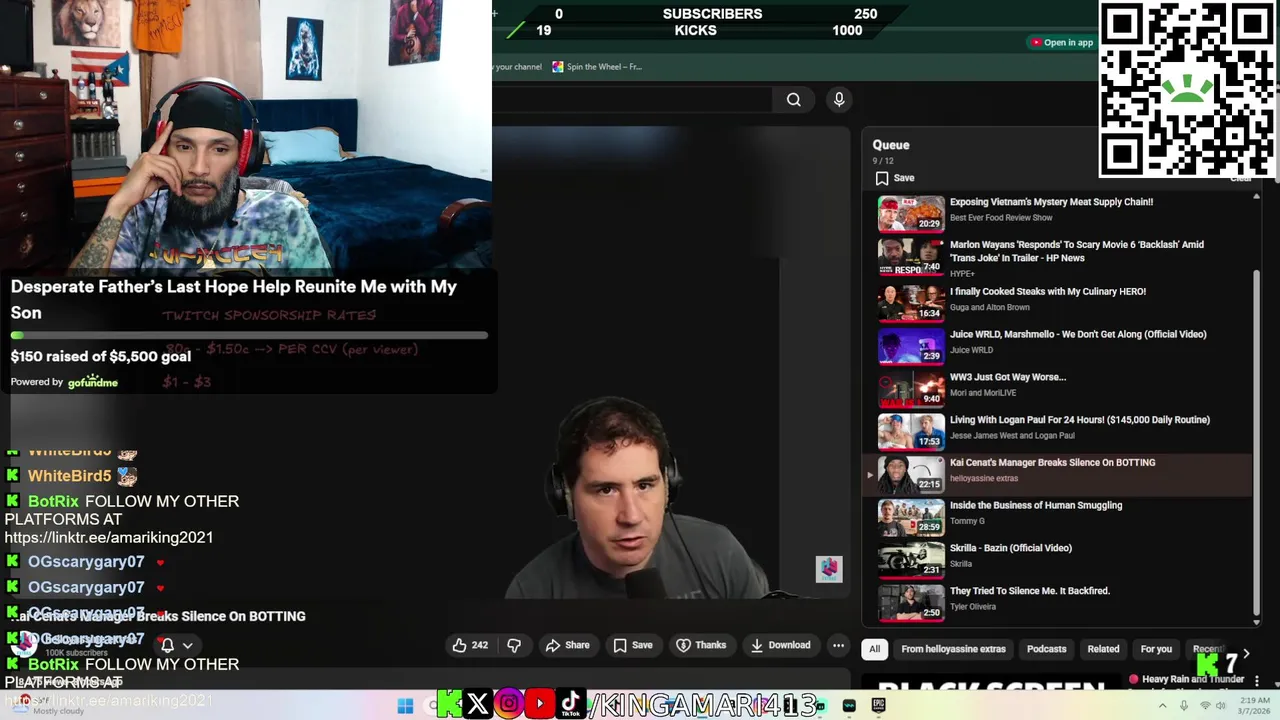This screenshot has width=1280, height=720.
Task: Select the For you filter chip
Action: [1156, 649]
